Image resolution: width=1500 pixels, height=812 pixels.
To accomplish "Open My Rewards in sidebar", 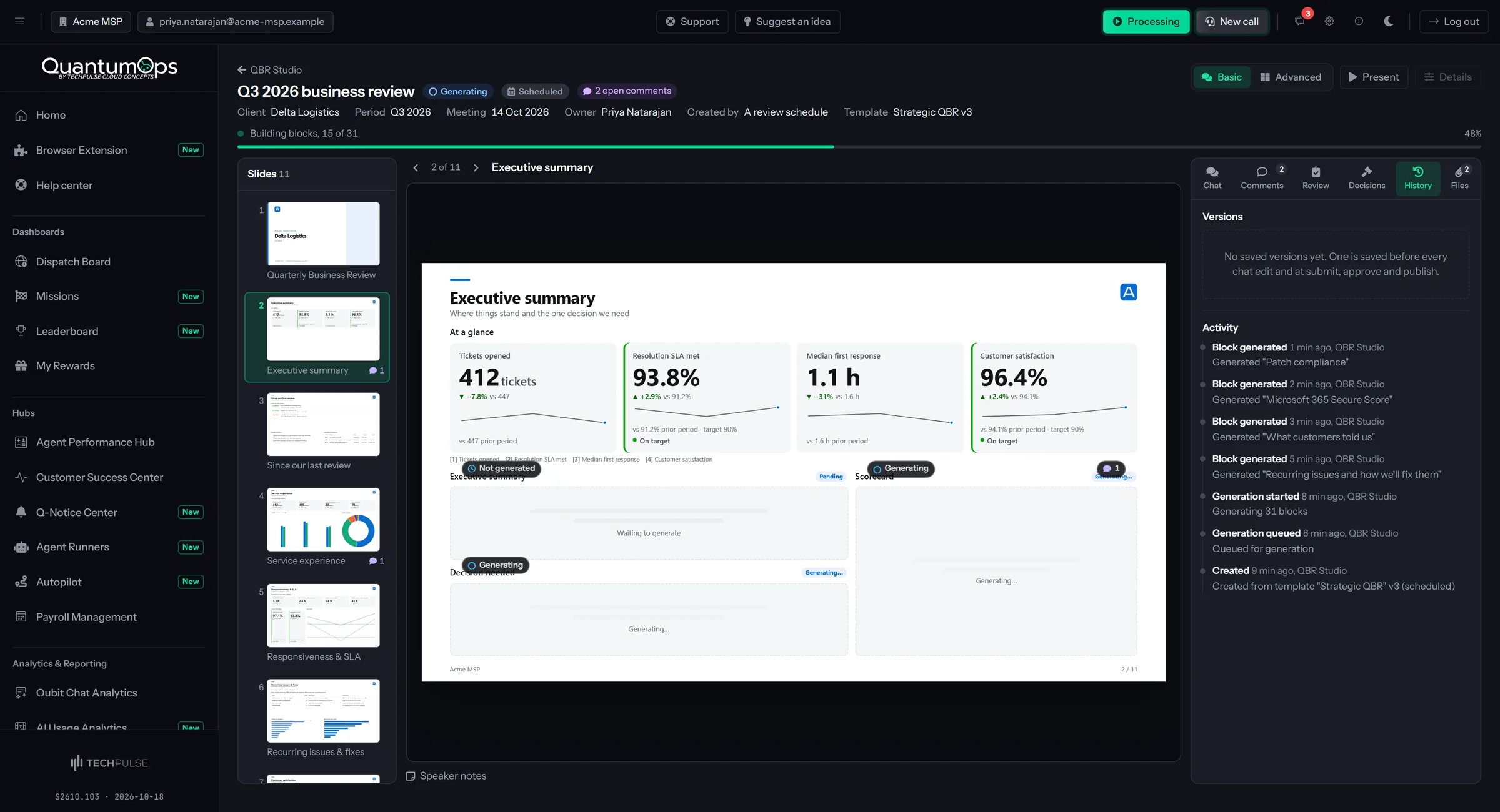I will (x=109, y=365).
